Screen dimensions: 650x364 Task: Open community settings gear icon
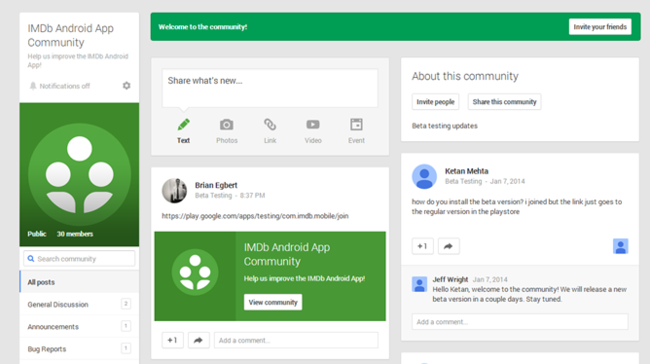click(126, 85)
